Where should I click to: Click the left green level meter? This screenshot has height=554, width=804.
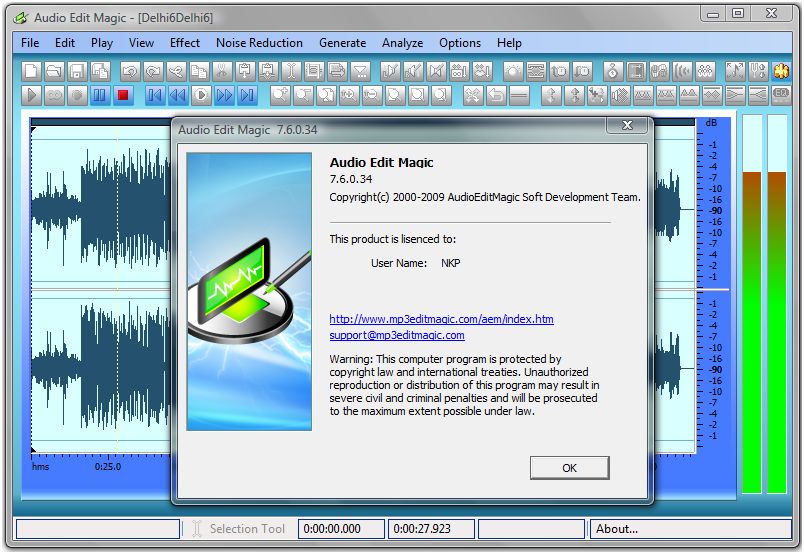(752, 304)
